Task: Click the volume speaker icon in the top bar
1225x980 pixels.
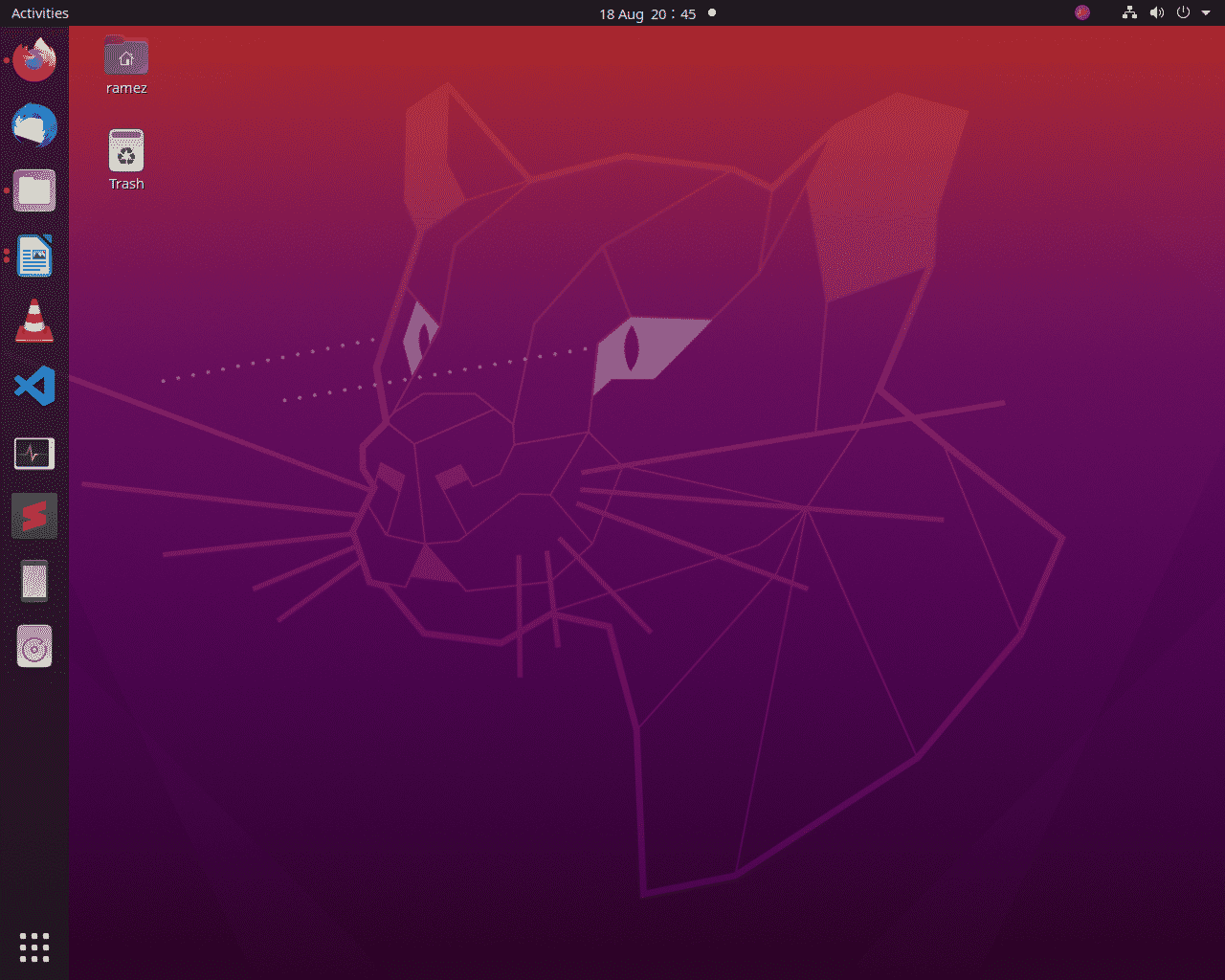Action: (x=1157, y=12)
